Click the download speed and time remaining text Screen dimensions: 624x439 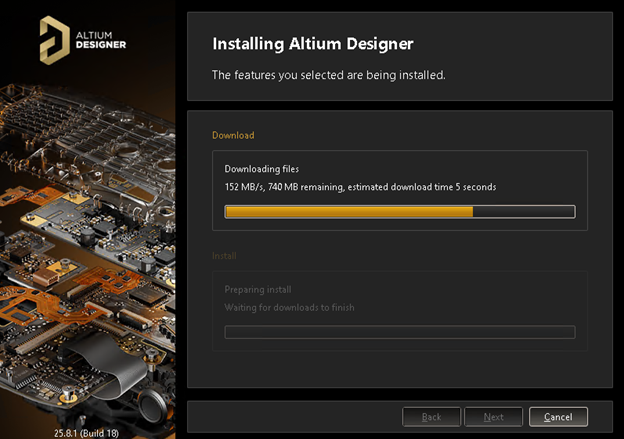pyautogui.click(x=360, y=187)
